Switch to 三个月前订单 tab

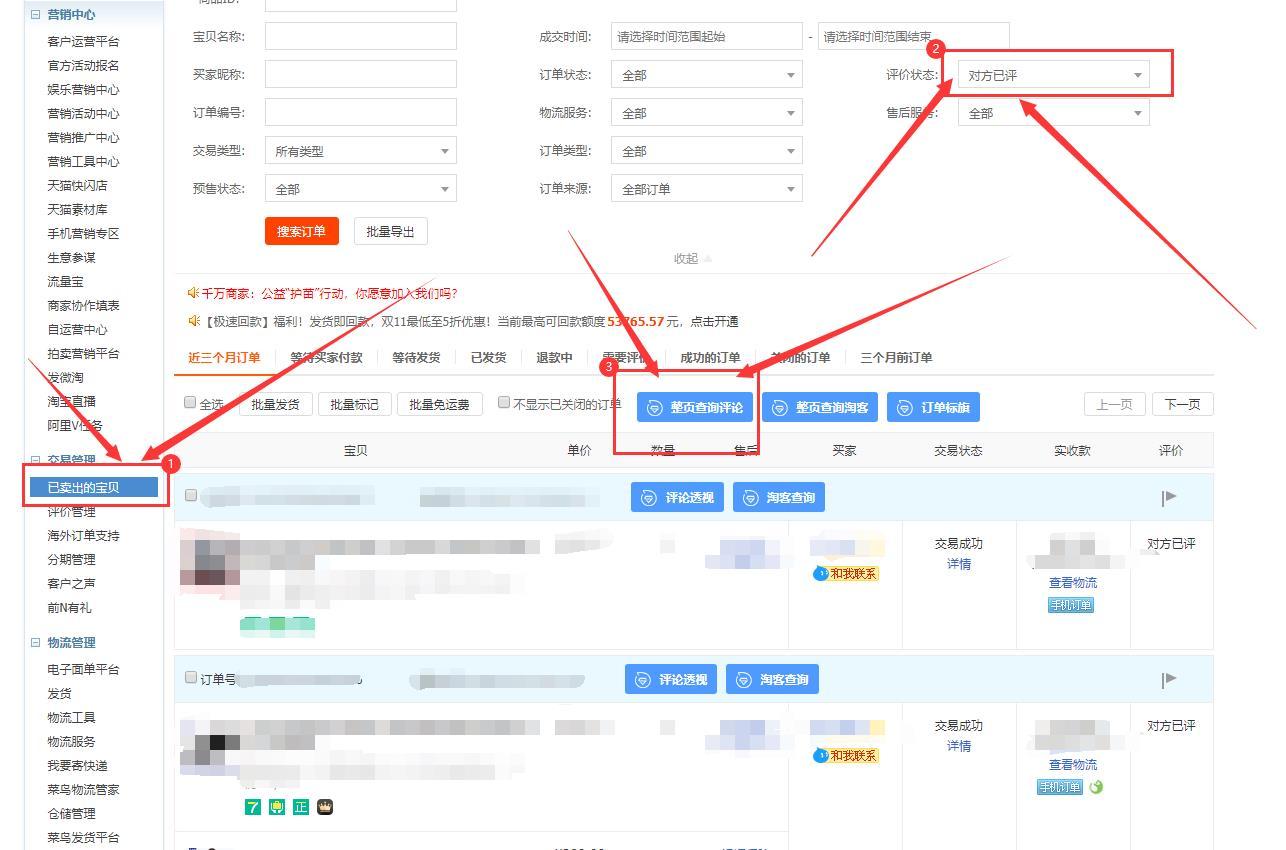(897, 358)
